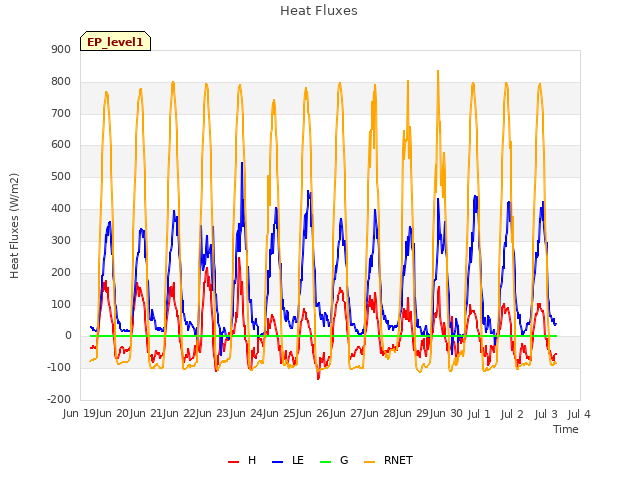Toggle the RNET series legend entry
The image size is (640, 480).
(389, 460)
